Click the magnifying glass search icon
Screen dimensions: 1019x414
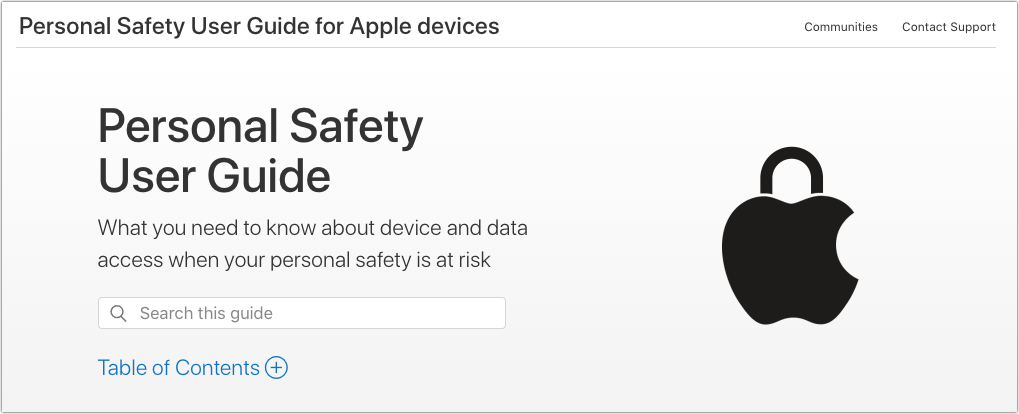(118, 313)
